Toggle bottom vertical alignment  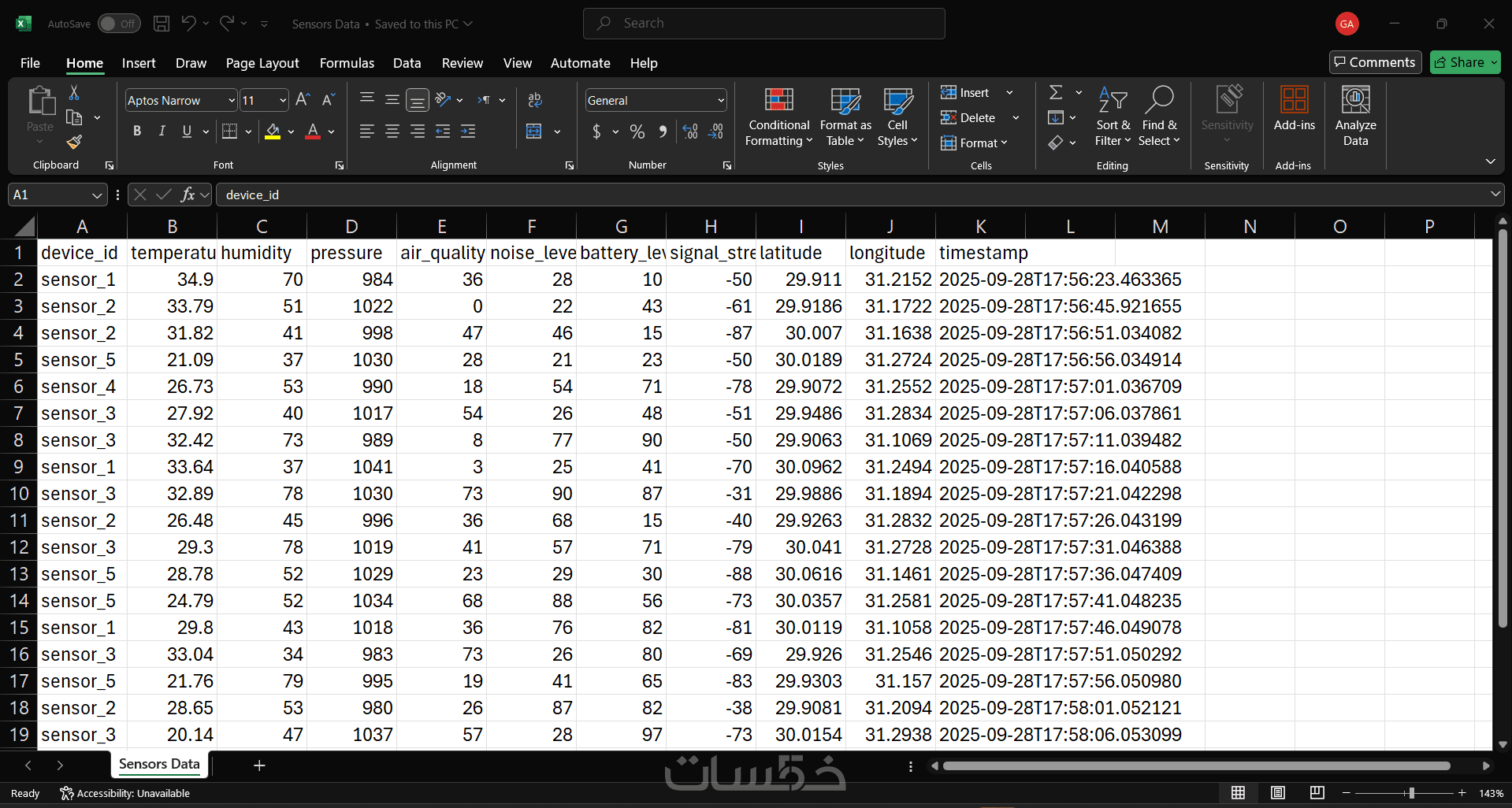point(418,100)
